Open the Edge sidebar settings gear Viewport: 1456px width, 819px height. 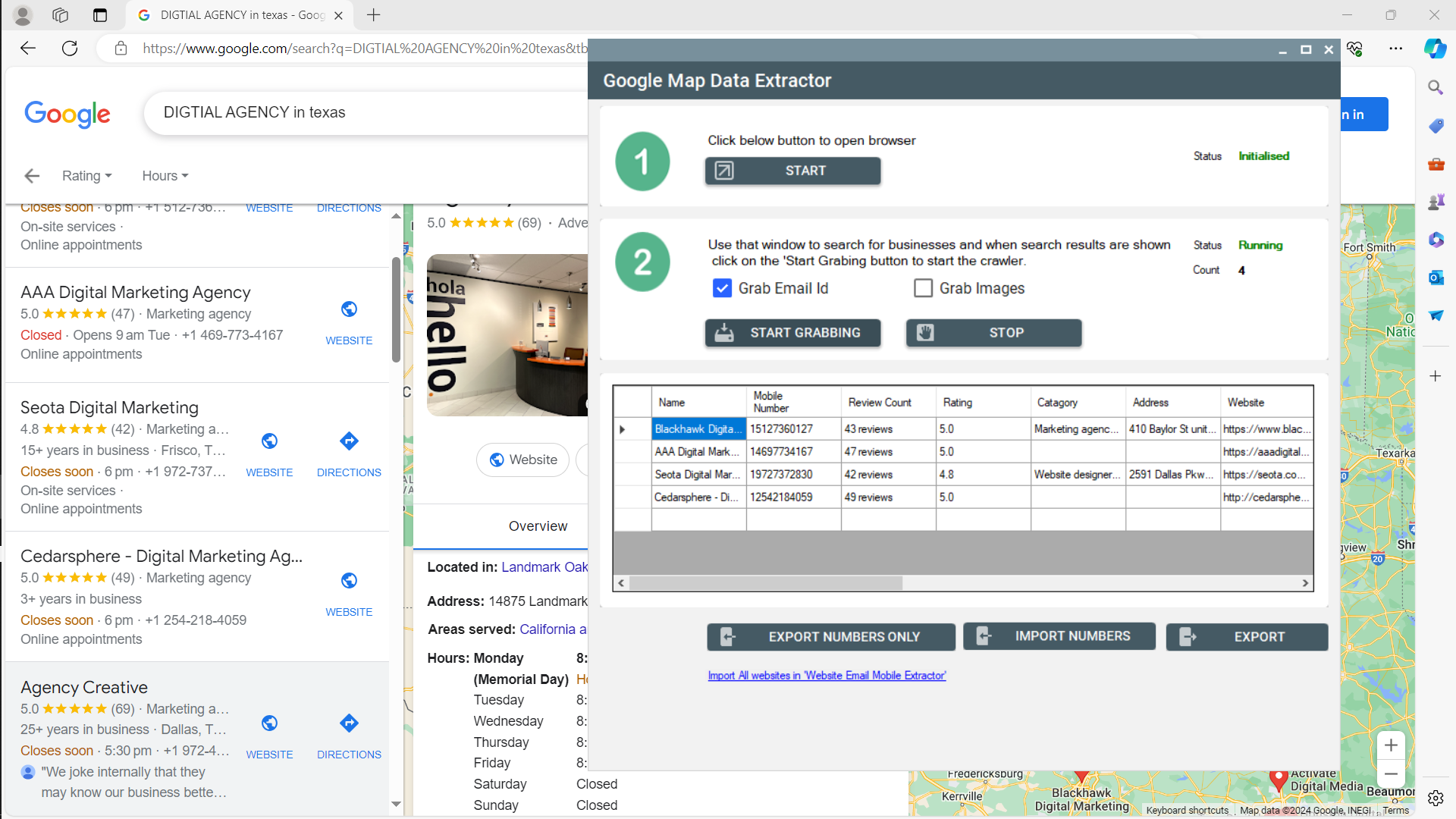point(1436,798)
